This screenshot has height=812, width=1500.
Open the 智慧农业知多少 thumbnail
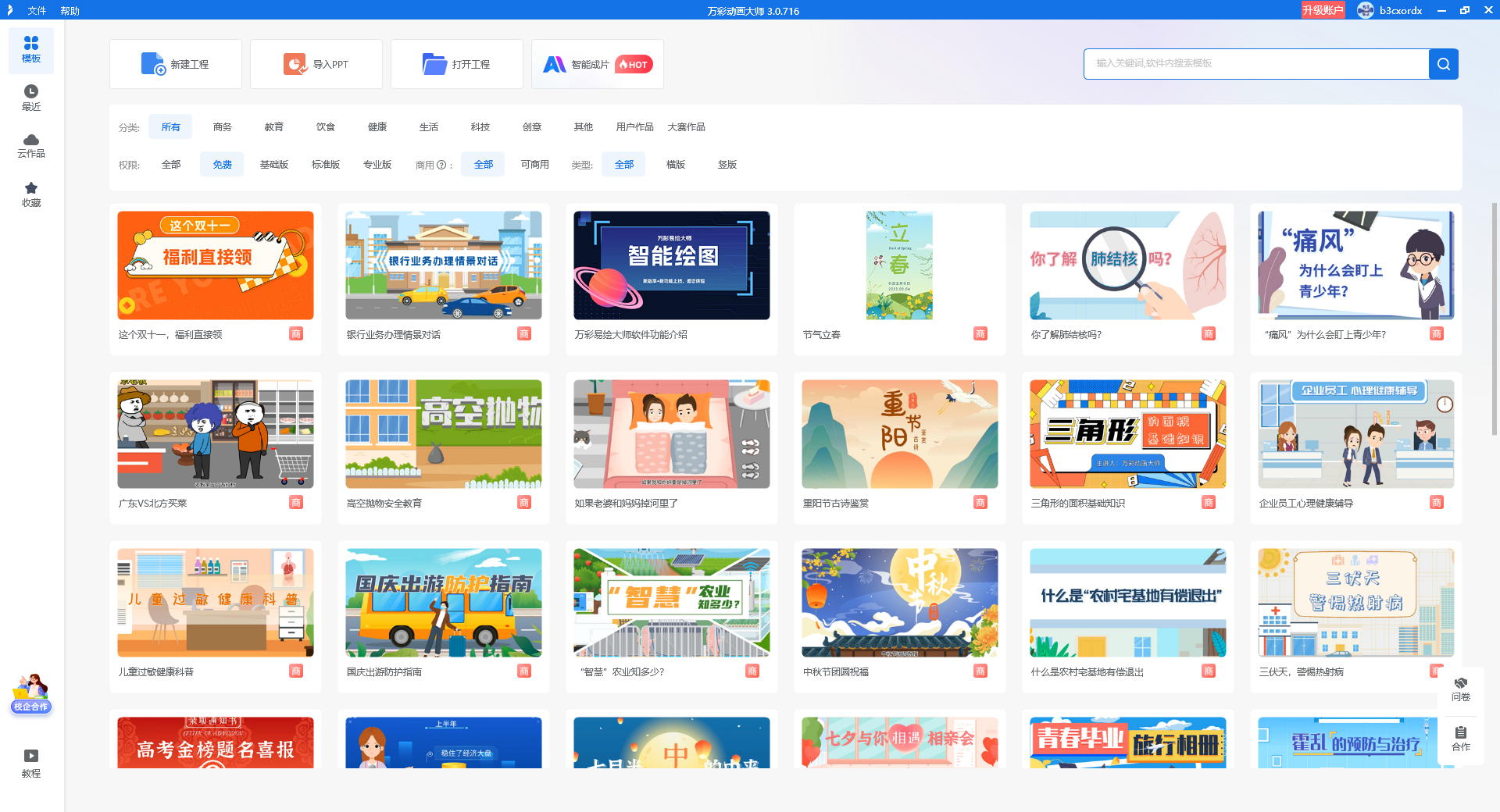click(672, 603)
